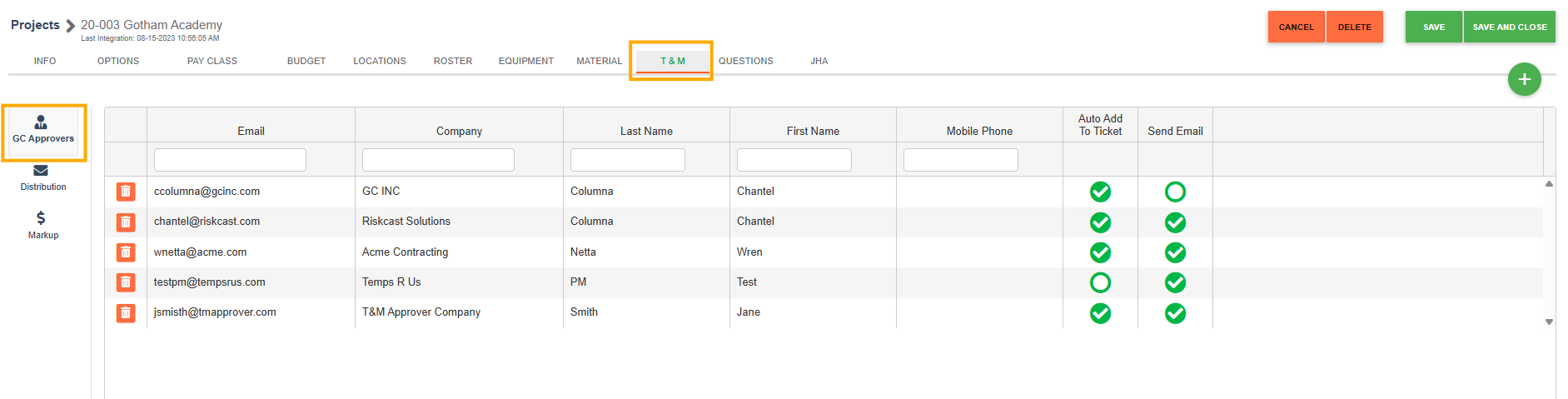Screen dimensions: 1568x399
Task: Open the Markup dollar section
Action: (42, 225)
